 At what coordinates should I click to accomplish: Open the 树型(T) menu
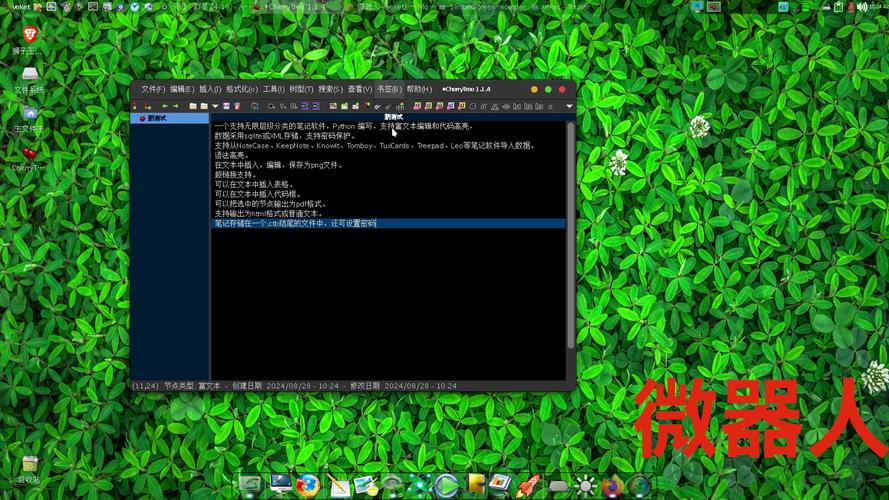[301, 90]
